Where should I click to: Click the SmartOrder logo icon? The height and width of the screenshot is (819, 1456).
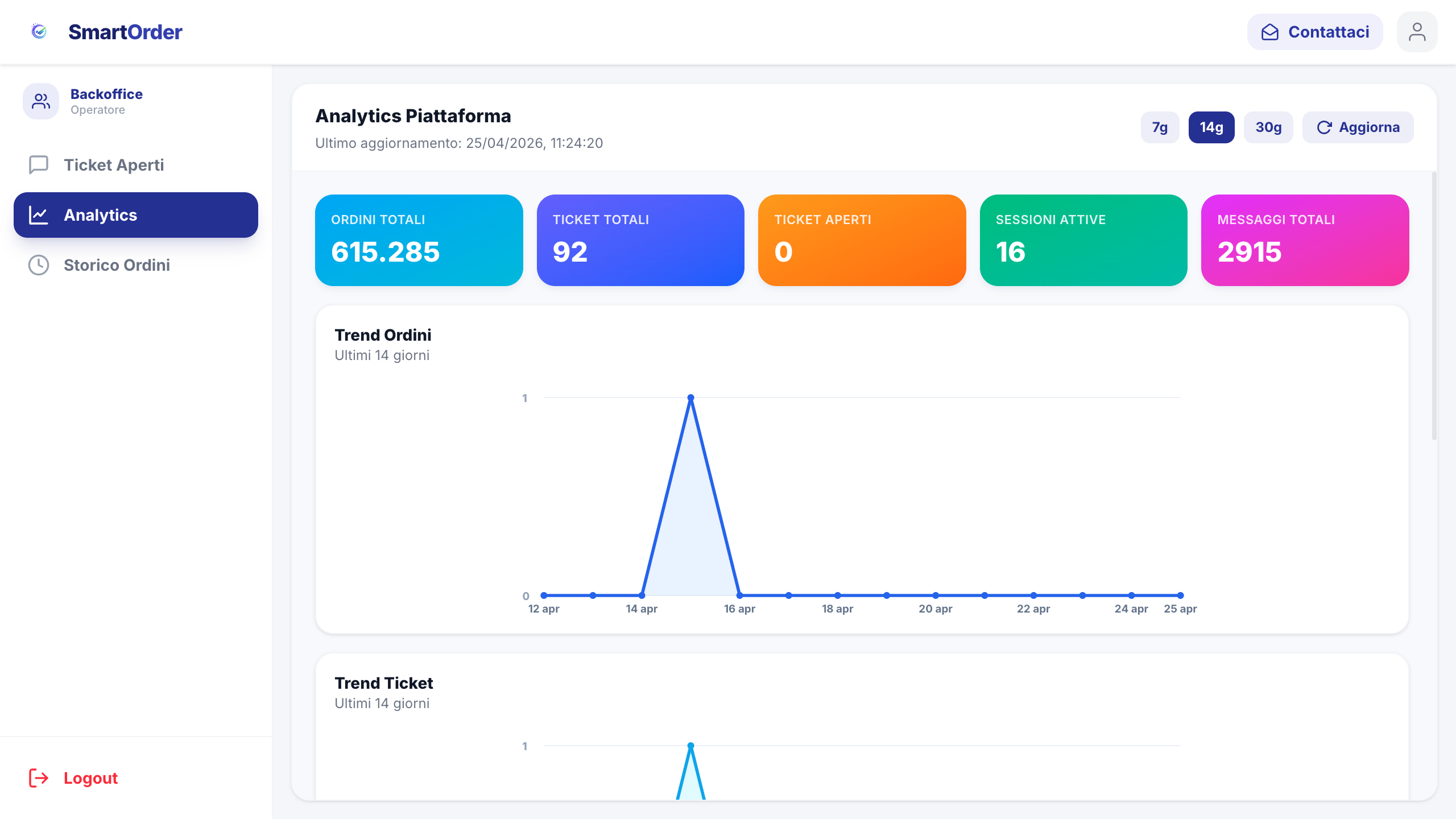point(39,31)
